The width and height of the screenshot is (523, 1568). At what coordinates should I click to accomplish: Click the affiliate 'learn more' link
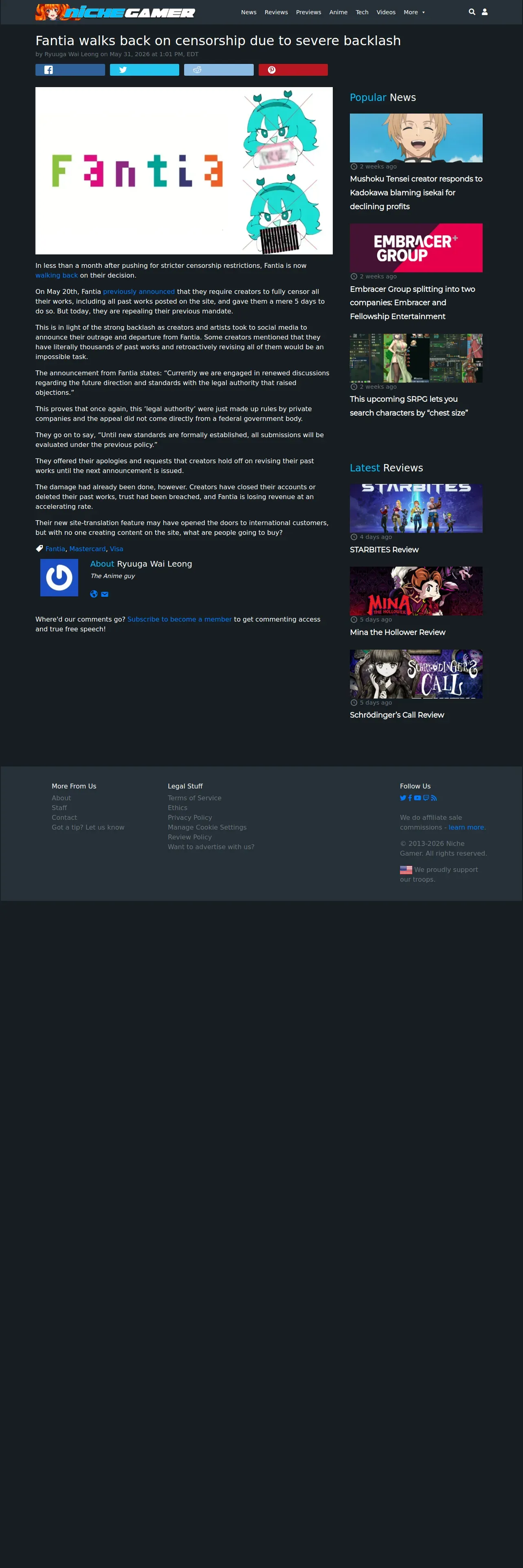coord(466,827)
